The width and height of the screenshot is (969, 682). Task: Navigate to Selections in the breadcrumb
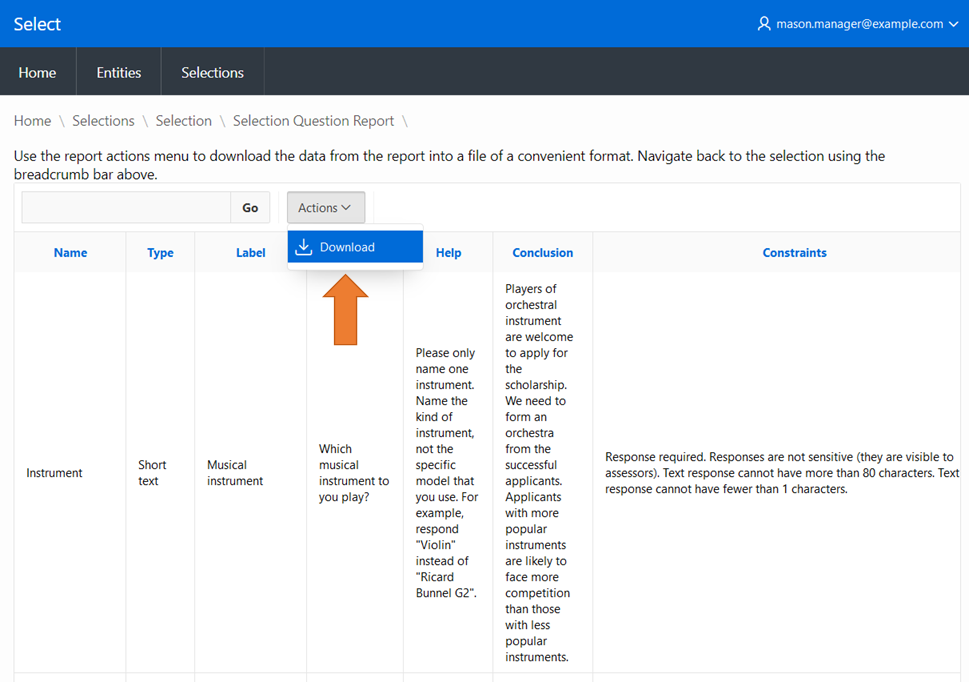tap(103, 121)
